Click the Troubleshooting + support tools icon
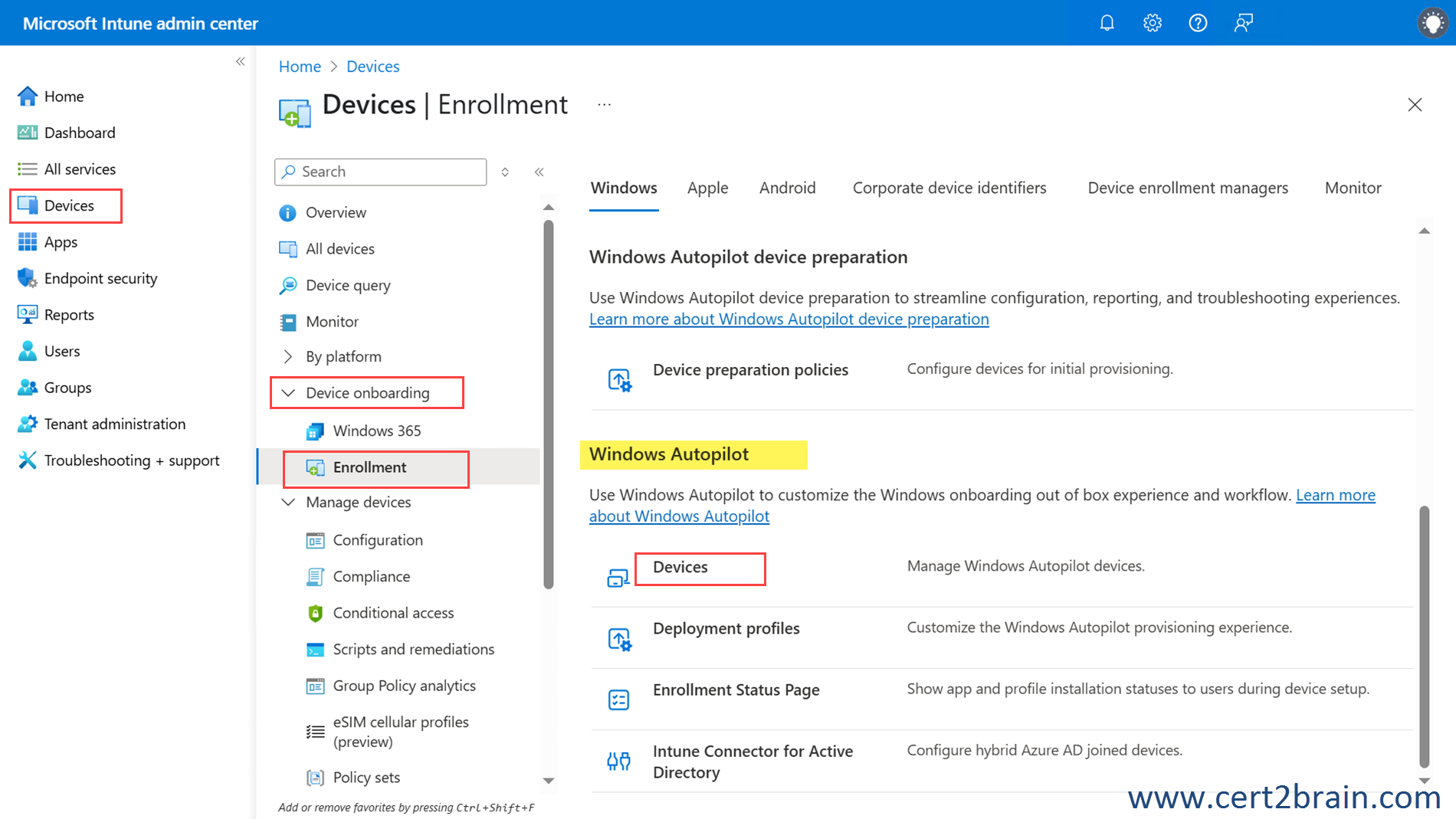Image resolution: width=1456 pixels, height=819 pixels. (28, 460)
